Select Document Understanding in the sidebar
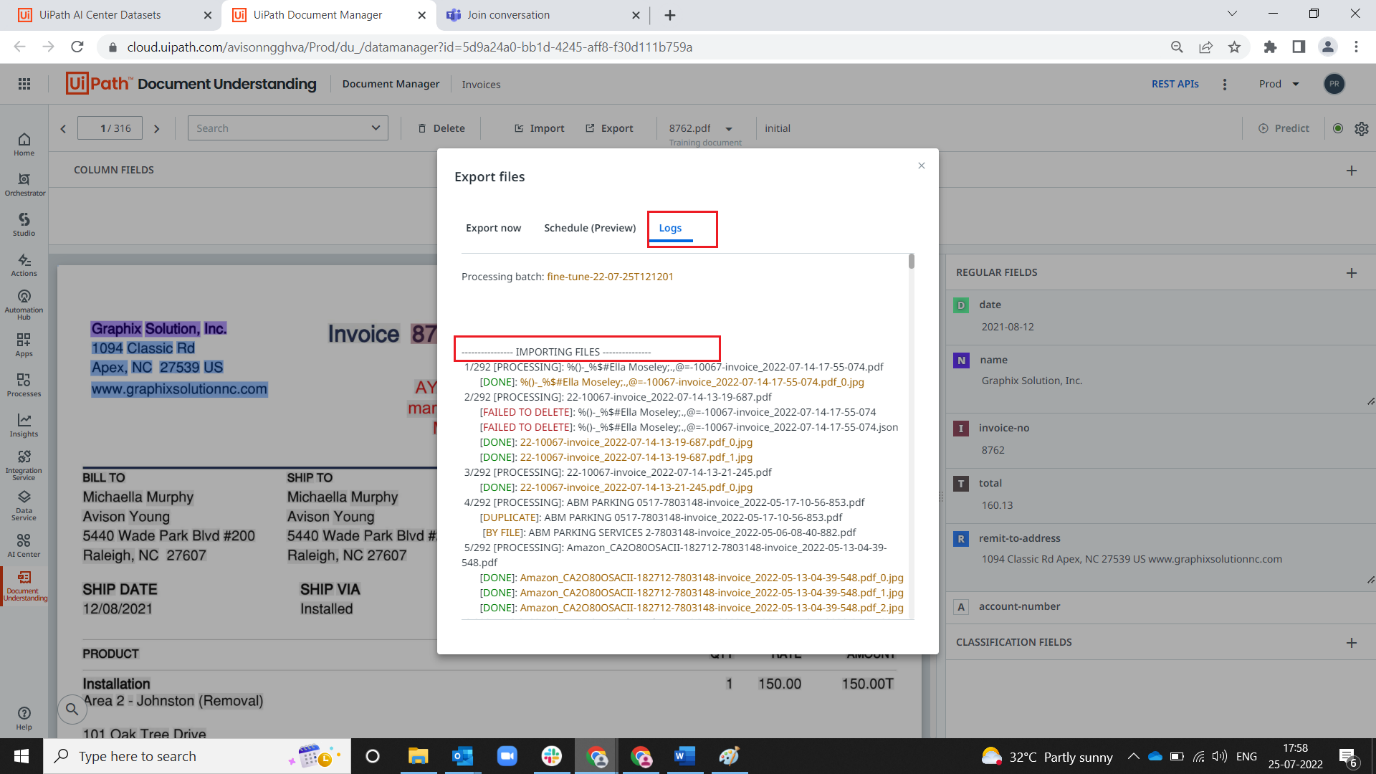The image size is (1376, 774). pos(24,585)
